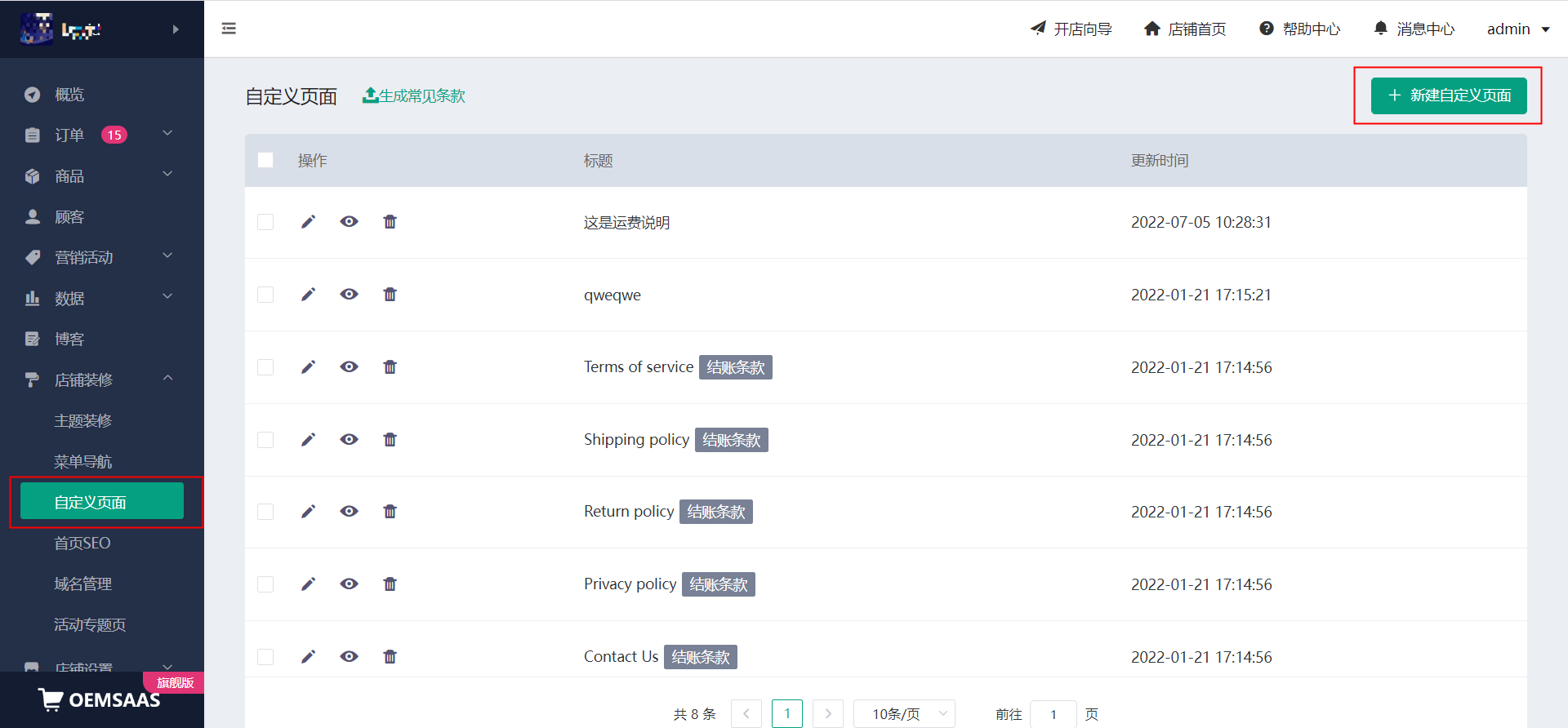Check the select-all checkbox in table header
The image size is (1568, 728).
[x=265, y=160]
